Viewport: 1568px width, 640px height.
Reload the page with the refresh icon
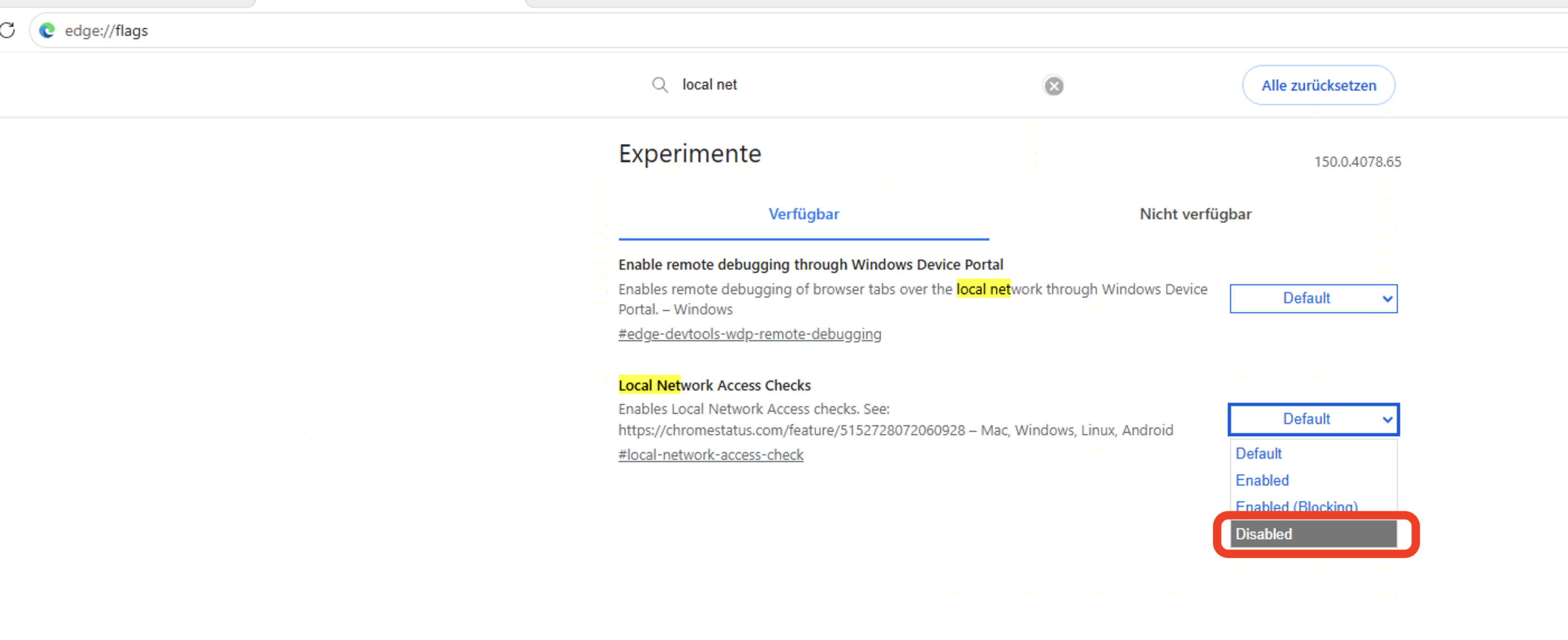(7, 30)
